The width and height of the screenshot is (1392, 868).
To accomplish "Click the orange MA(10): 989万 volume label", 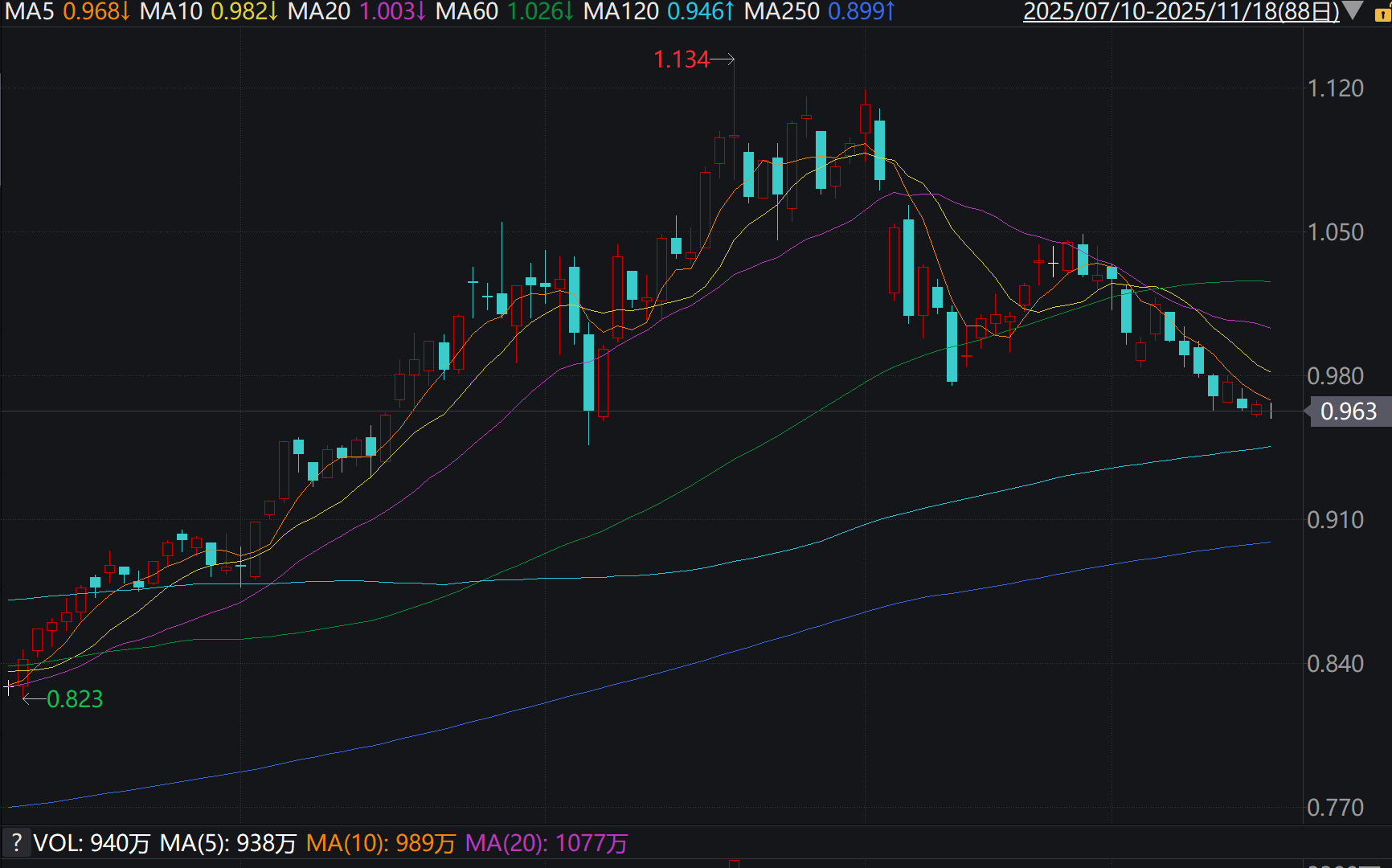I will point(381,843).
